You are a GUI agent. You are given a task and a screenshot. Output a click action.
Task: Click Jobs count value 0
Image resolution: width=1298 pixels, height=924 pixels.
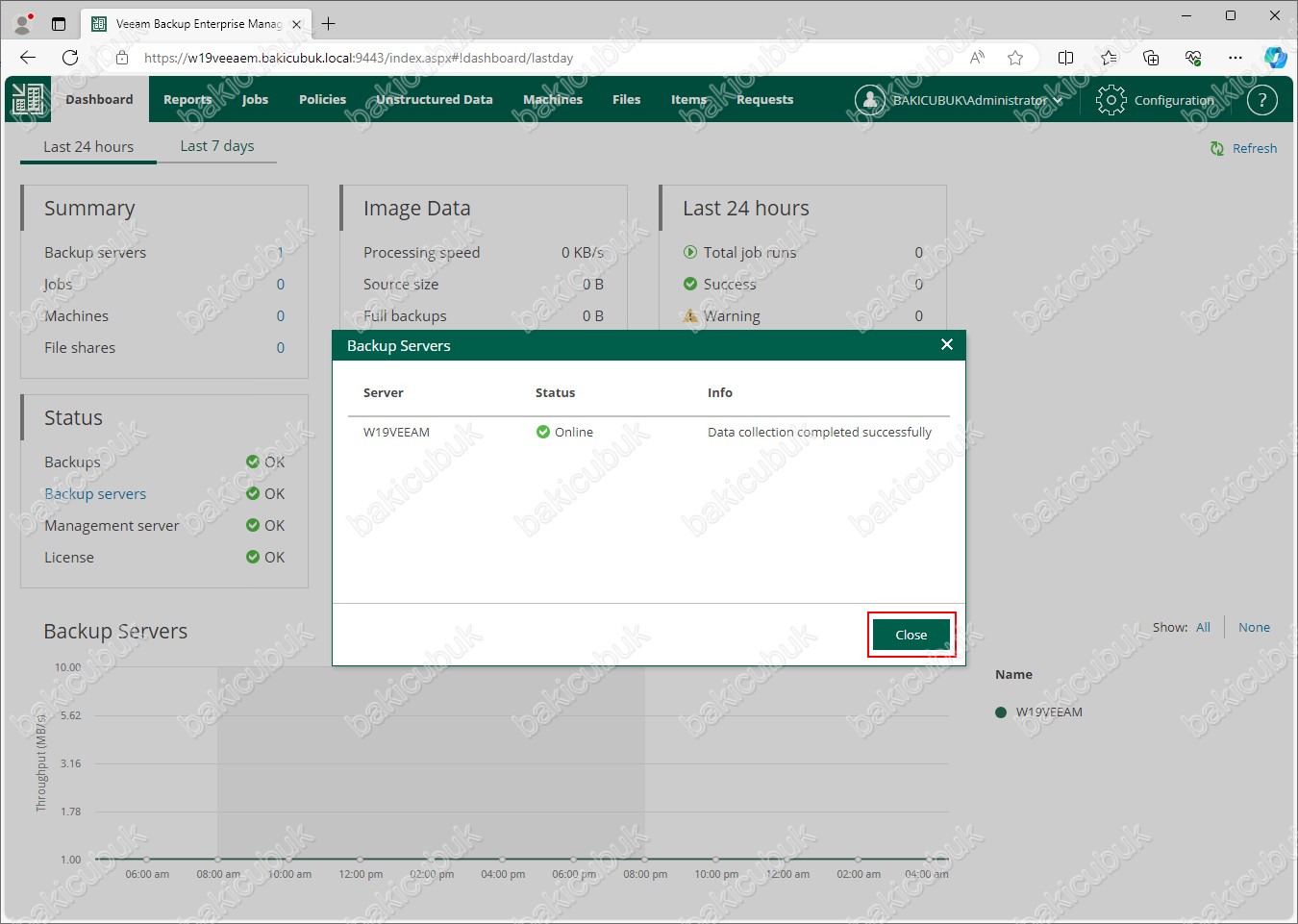(281, 284)
